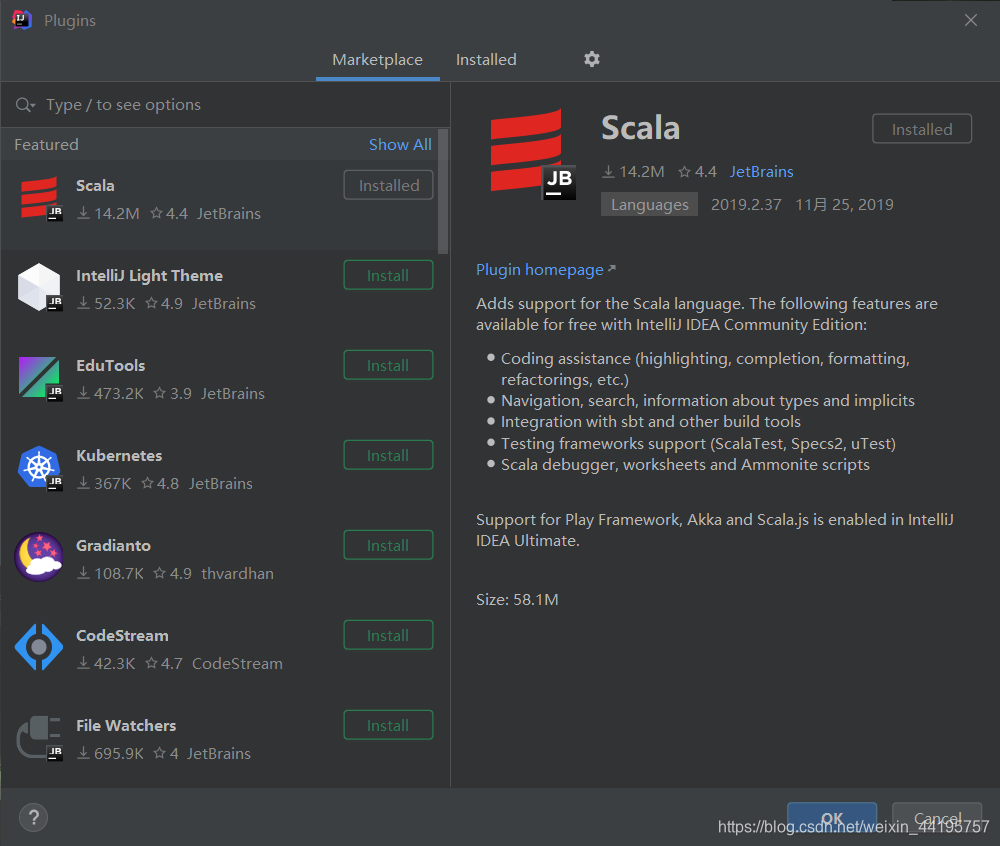Click version 2019.2.37 text in details
The height and width of the screenshot is (846, 1000).
pos(746,205)
